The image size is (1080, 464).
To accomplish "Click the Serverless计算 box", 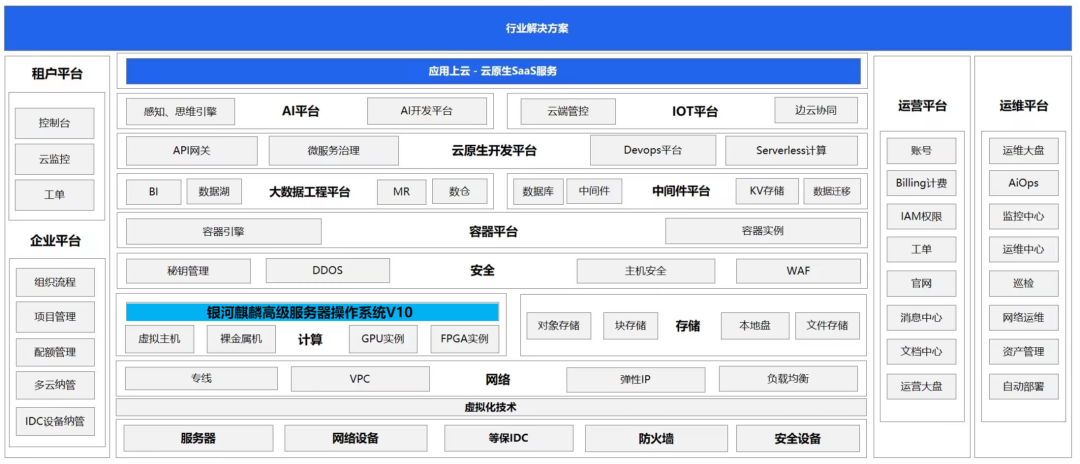I will coord(791,150).
